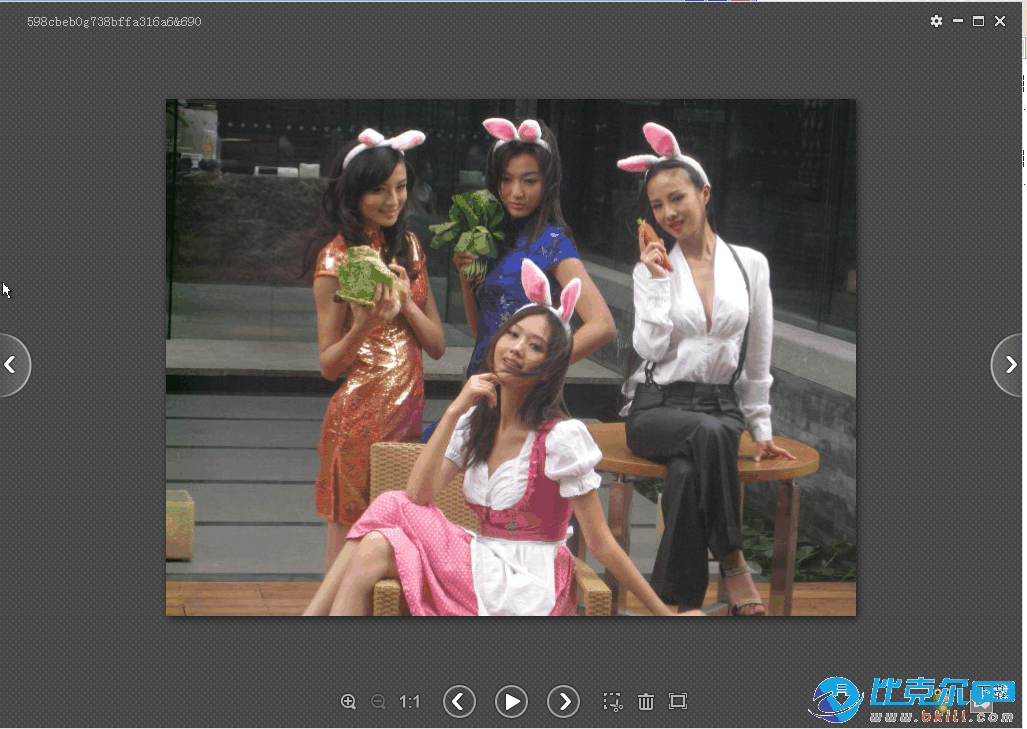Viewport: 1027px width, 729px height.
Task: Delete the current picture using the trash icon
Action: click(x=646, y=702)
